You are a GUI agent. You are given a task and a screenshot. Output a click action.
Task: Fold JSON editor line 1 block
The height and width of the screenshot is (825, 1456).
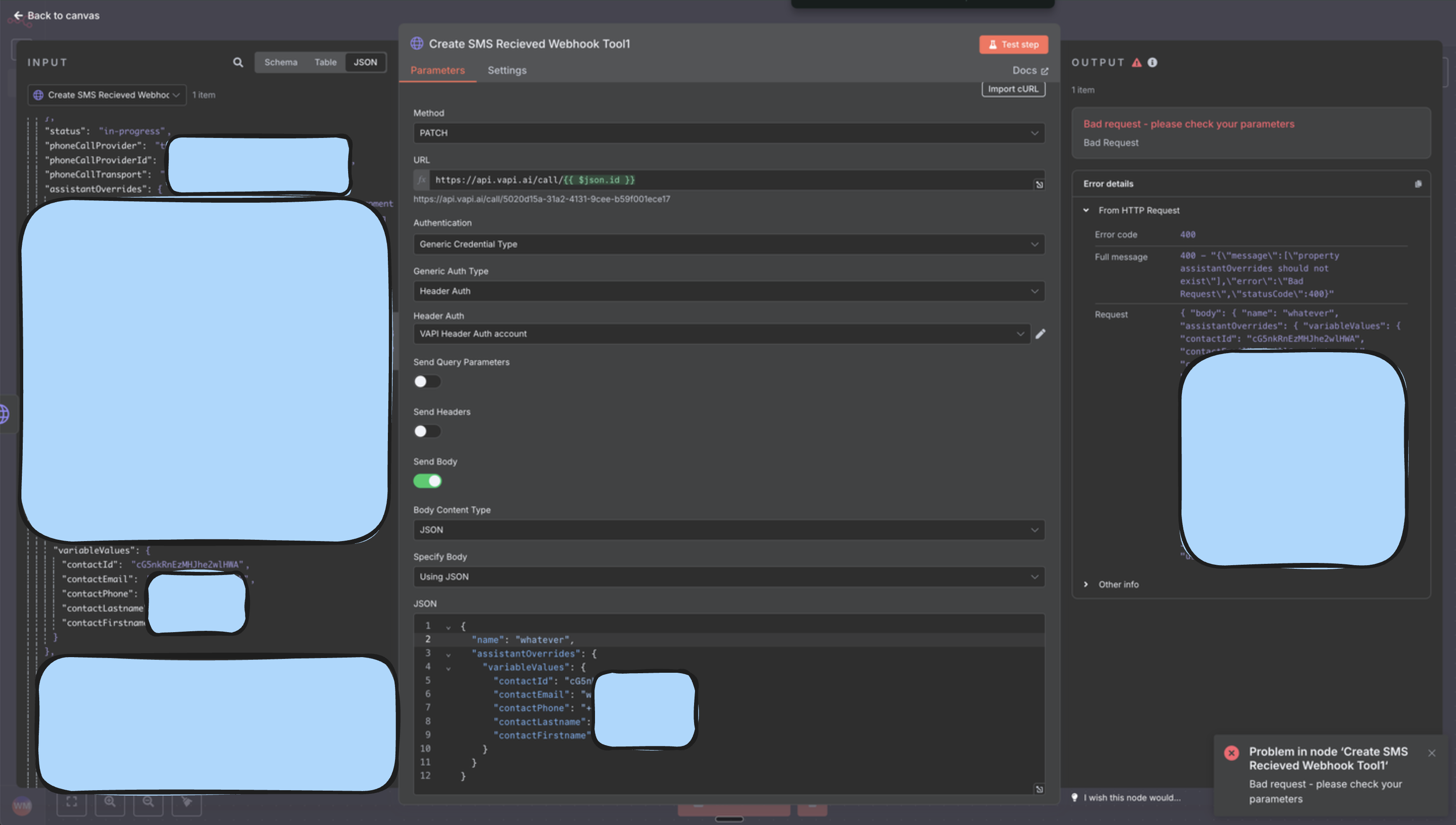pyautogui.click(x=448, y=627)
